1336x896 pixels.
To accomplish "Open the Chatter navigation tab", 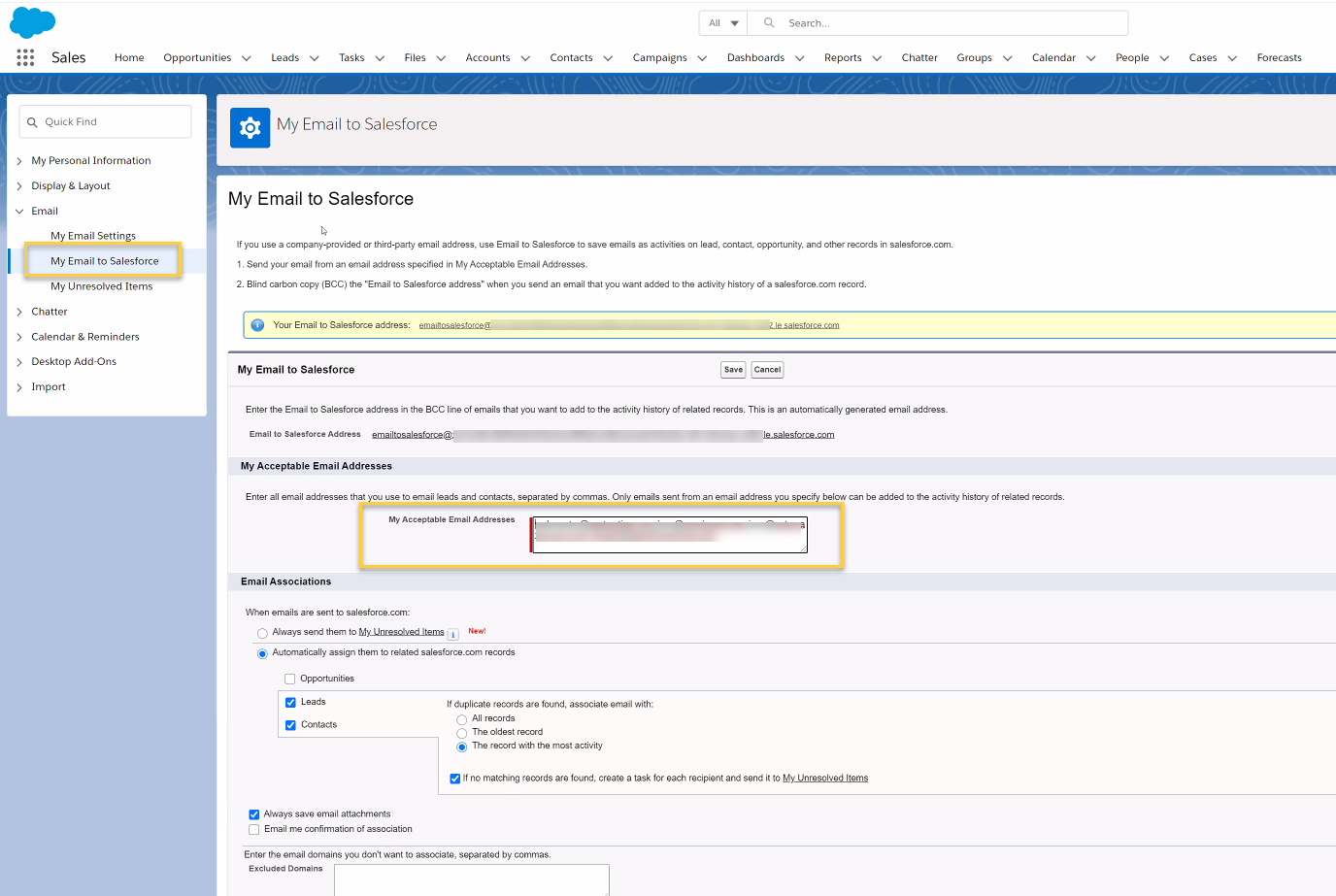I will click(919, 58).
